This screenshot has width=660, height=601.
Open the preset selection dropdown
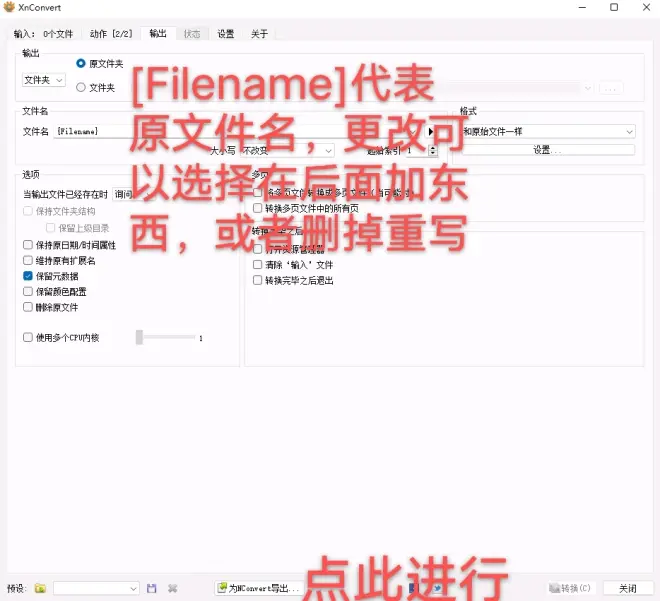(x=97, y=589)
